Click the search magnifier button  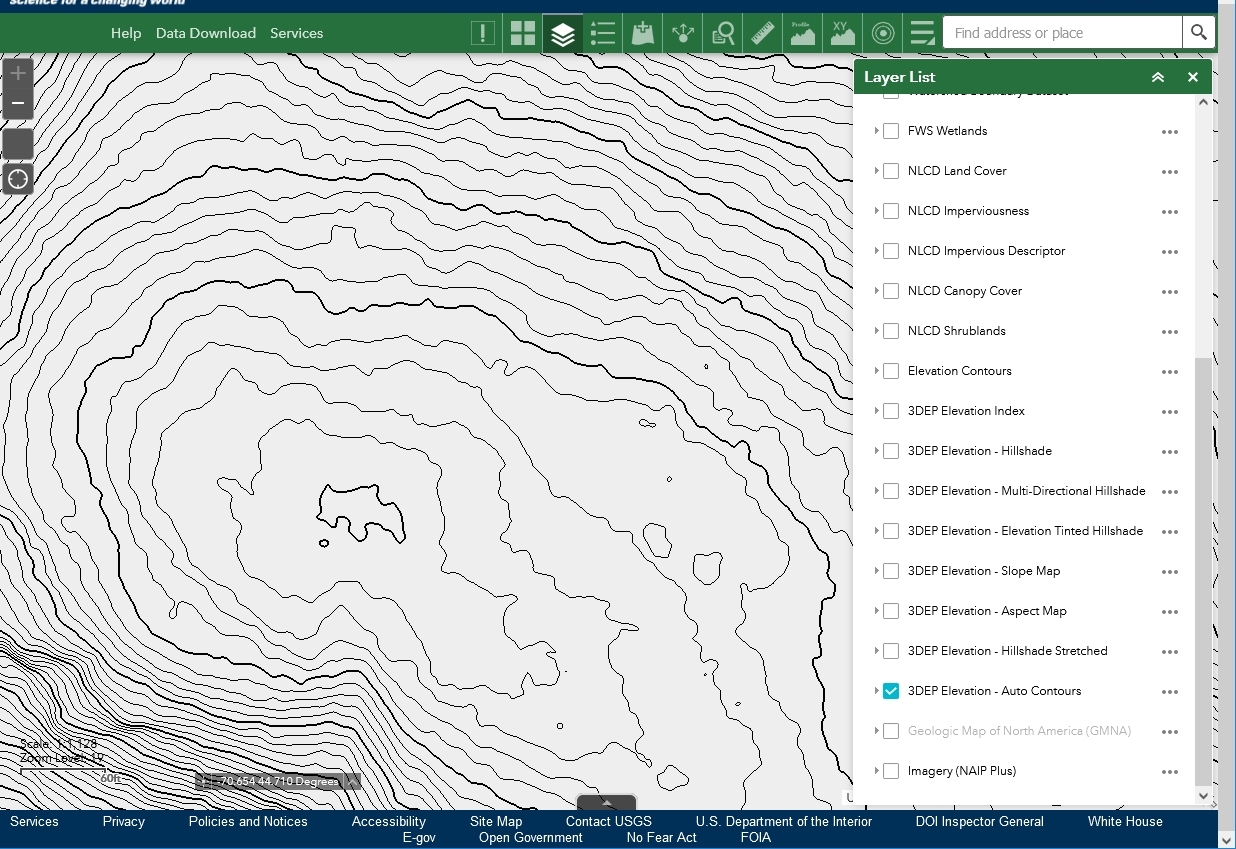1198,33
